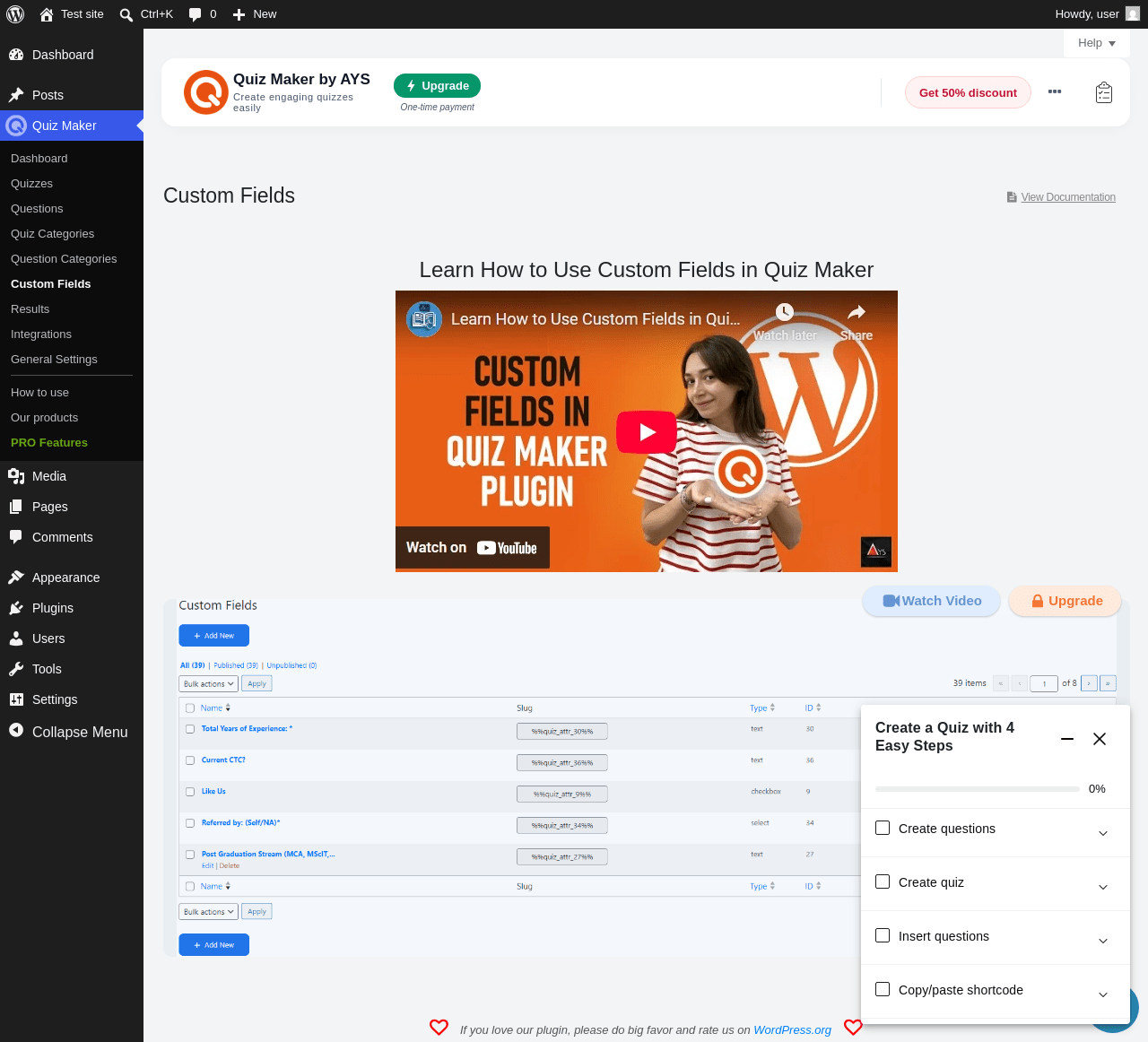
Task: Click the quiz steps progress bar
Action: [978, 789]
